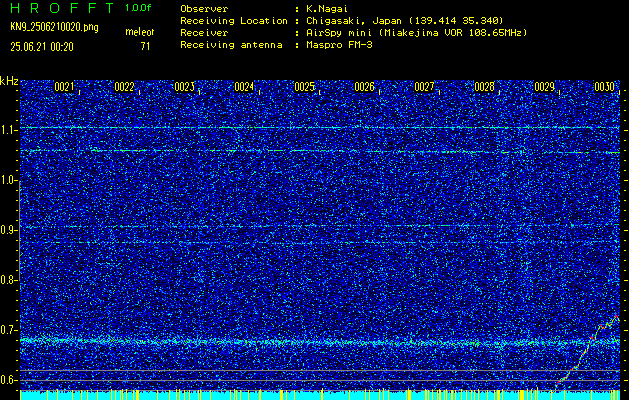Click the Receiver field label
Image resolution: width=629 pixels, height=400 pixels.
204,33
